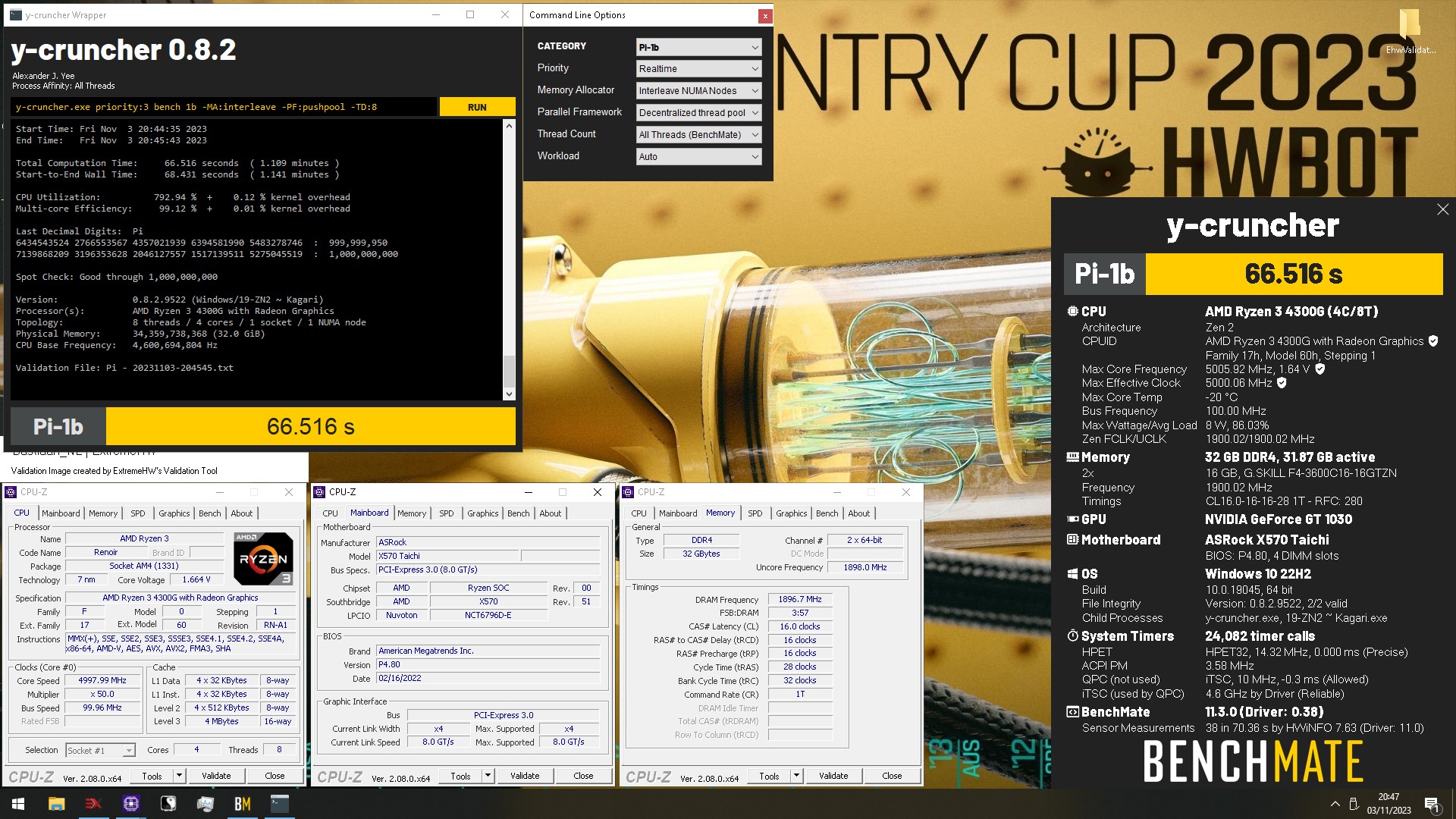Click Validate in the first CPU-Z window

[x=216, y=776]
